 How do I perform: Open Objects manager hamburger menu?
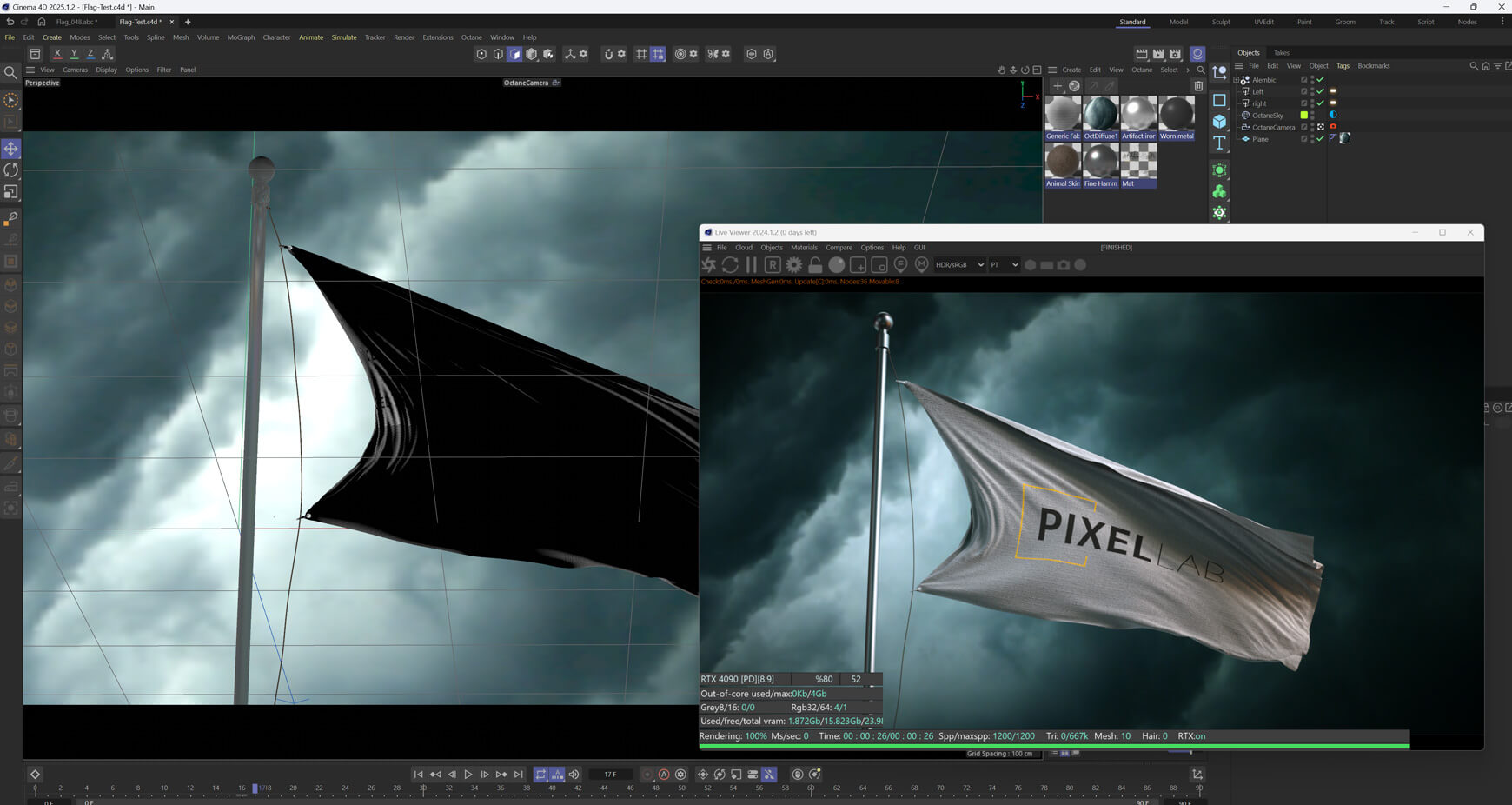[x=1239, y=66]
